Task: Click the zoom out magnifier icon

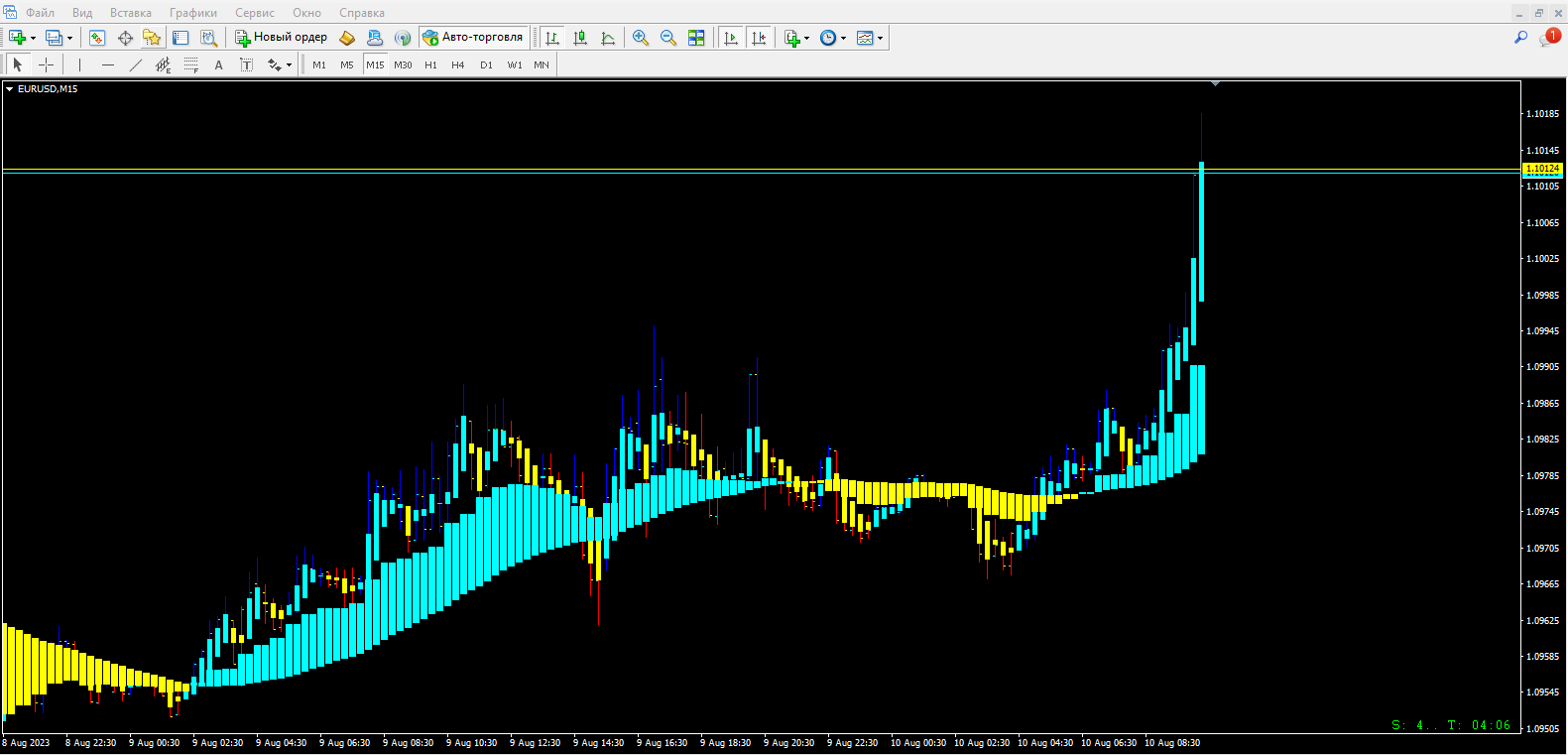Action: 668,38
